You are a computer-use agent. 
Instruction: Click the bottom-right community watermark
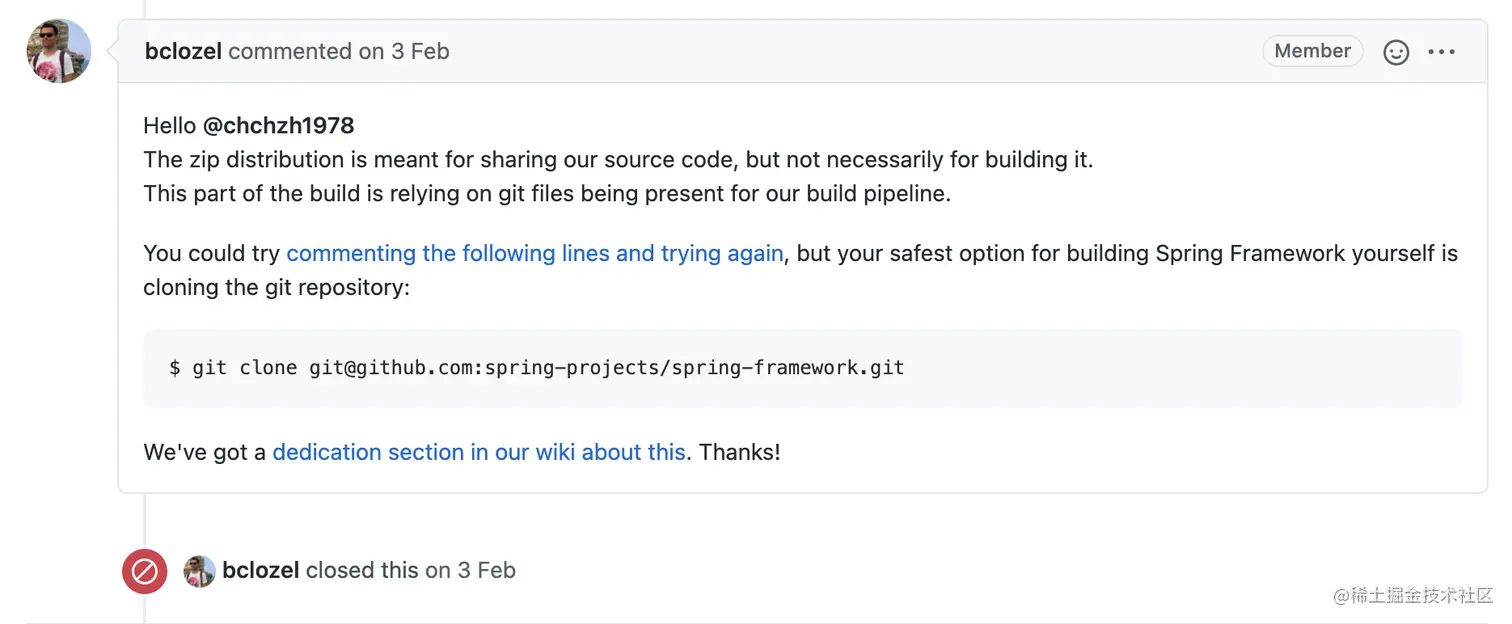1412,596
